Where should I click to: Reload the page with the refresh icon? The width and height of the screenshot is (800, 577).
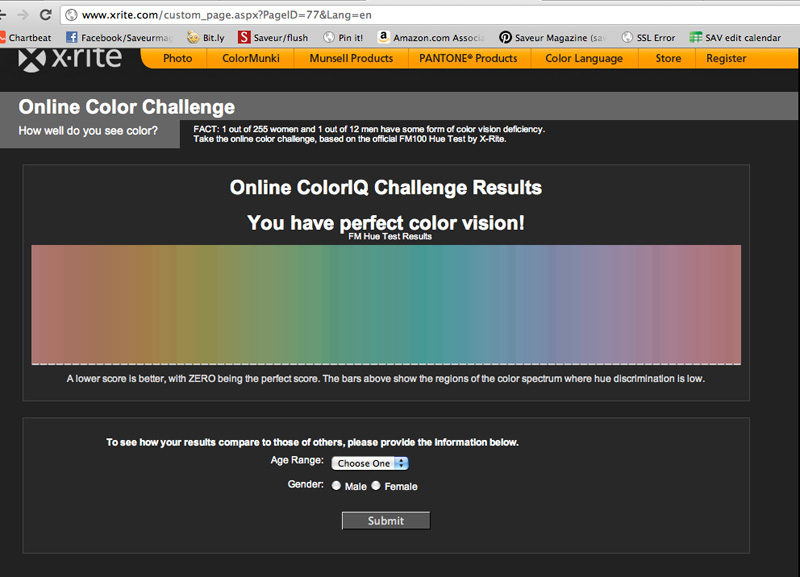[46, 15]
